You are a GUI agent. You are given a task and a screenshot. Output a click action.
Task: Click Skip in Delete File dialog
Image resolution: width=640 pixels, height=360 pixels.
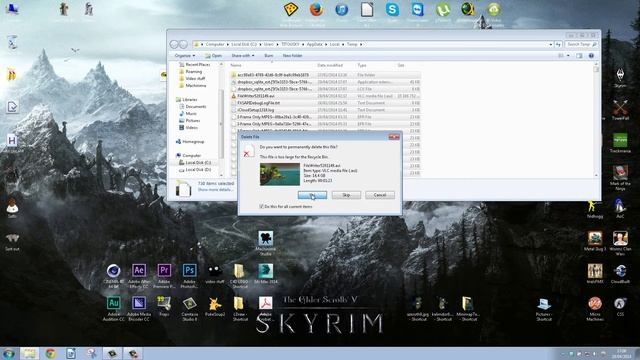point(346,195)
